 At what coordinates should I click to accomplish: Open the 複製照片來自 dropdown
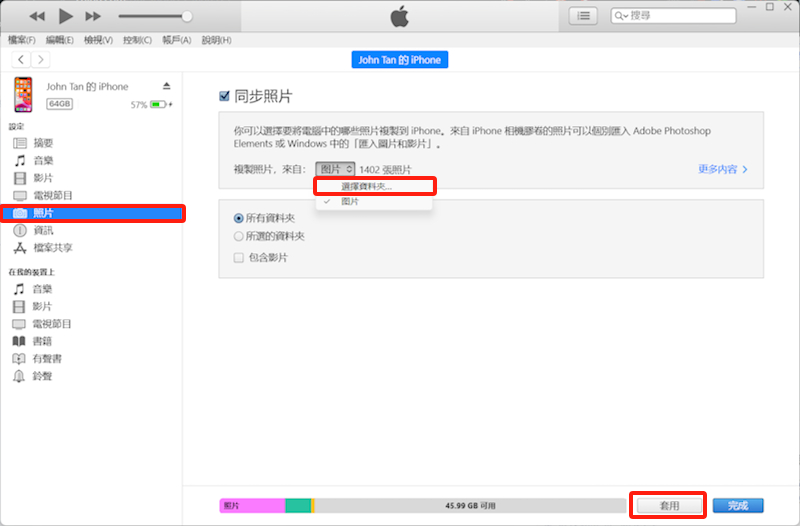click(335, 169)
